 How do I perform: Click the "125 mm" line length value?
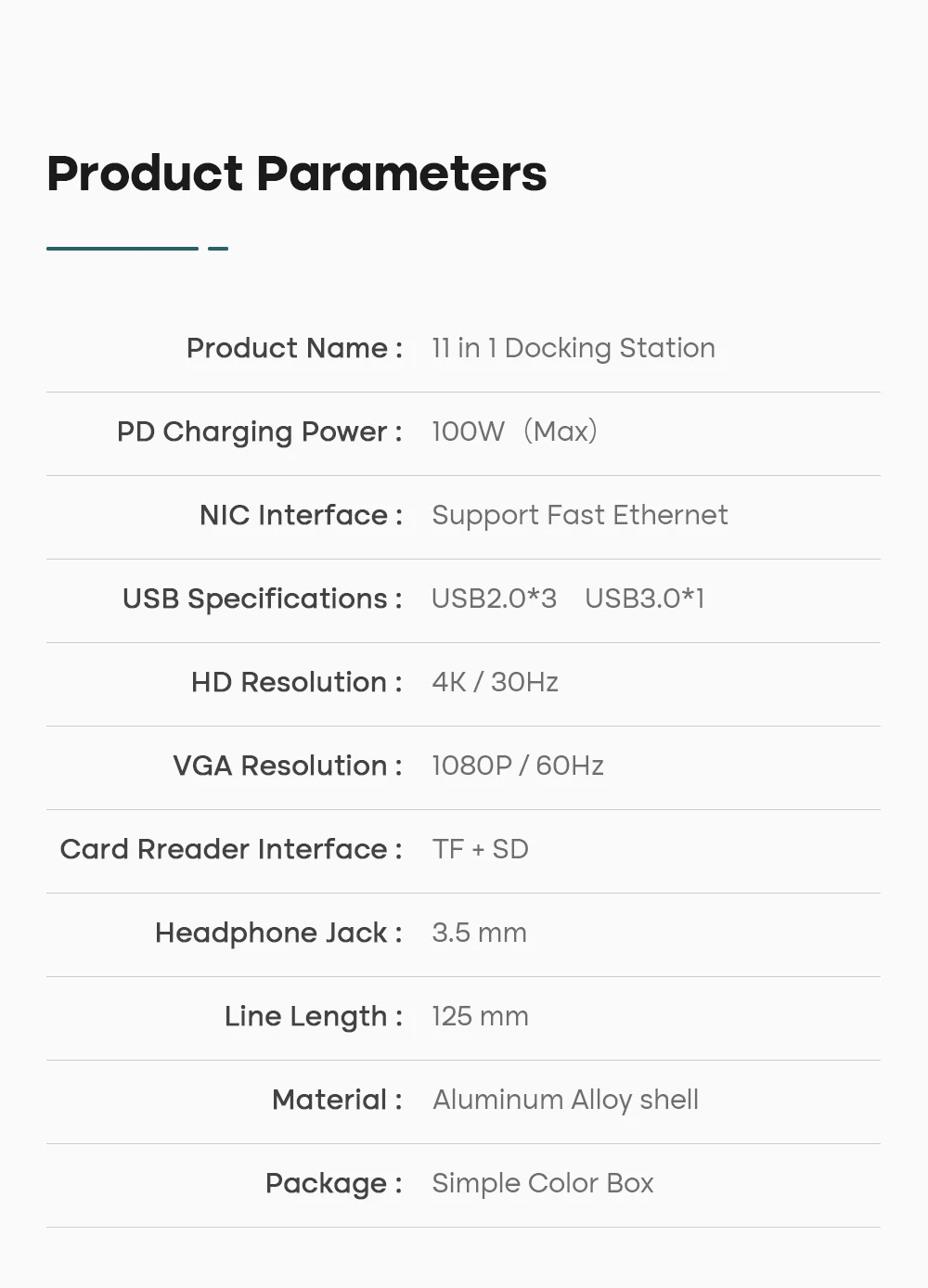click(480, 1016)
